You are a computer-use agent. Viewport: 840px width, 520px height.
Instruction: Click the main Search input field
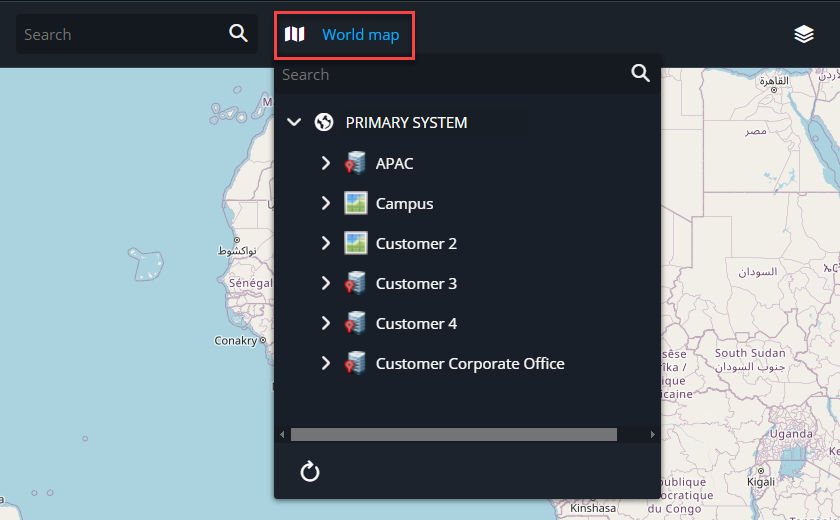point(120,34)
